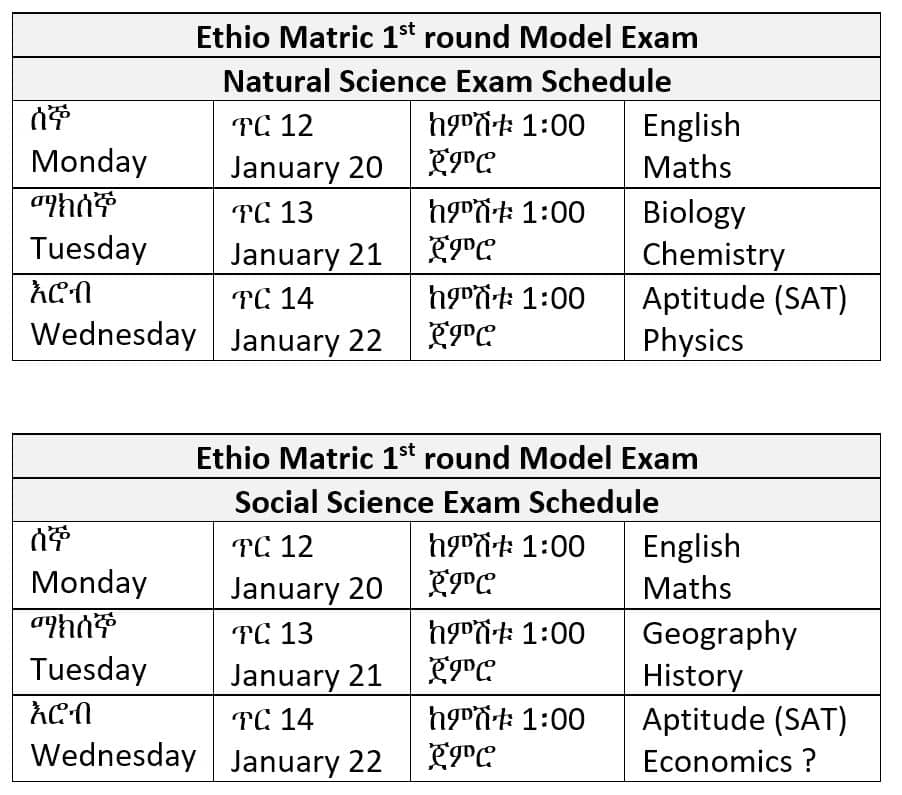Select Maths in the Natural Science table
This screenshot has width=902, height=795.
coord(687,167)
